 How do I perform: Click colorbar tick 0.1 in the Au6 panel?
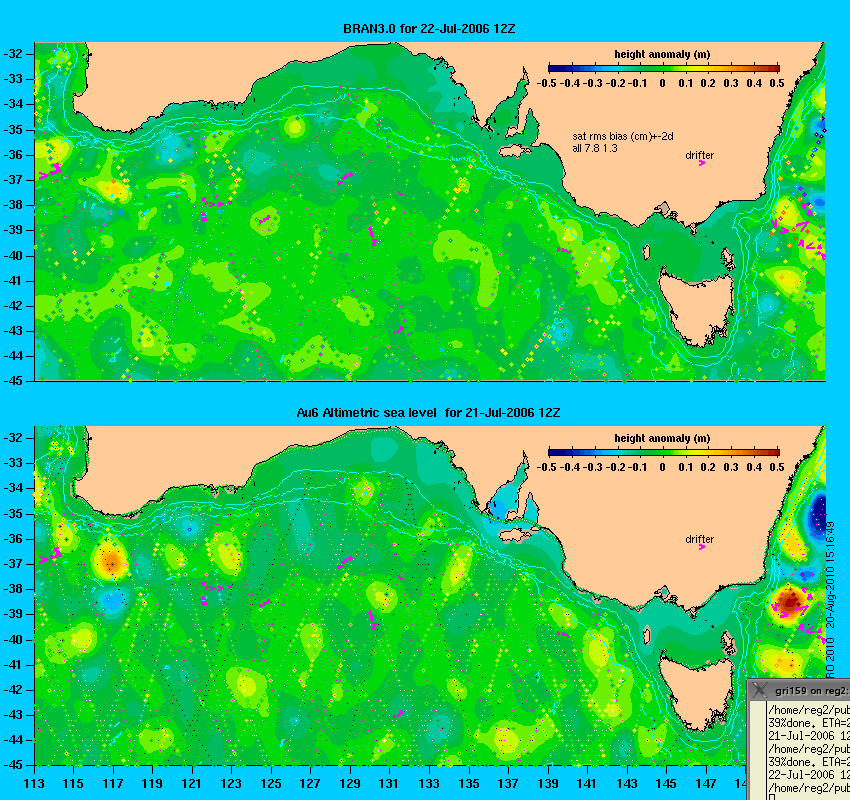click(x=686, y=467)
